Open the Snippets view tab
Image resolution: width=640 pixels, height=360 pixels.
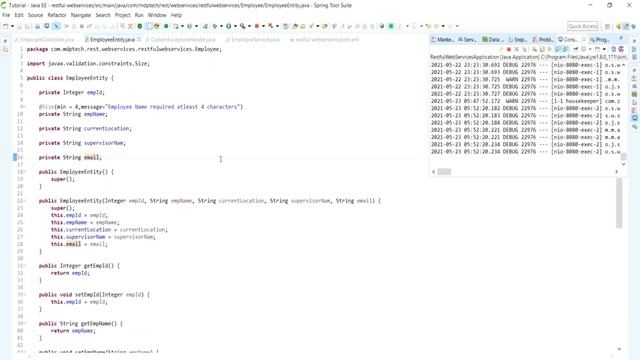[518, 40]
